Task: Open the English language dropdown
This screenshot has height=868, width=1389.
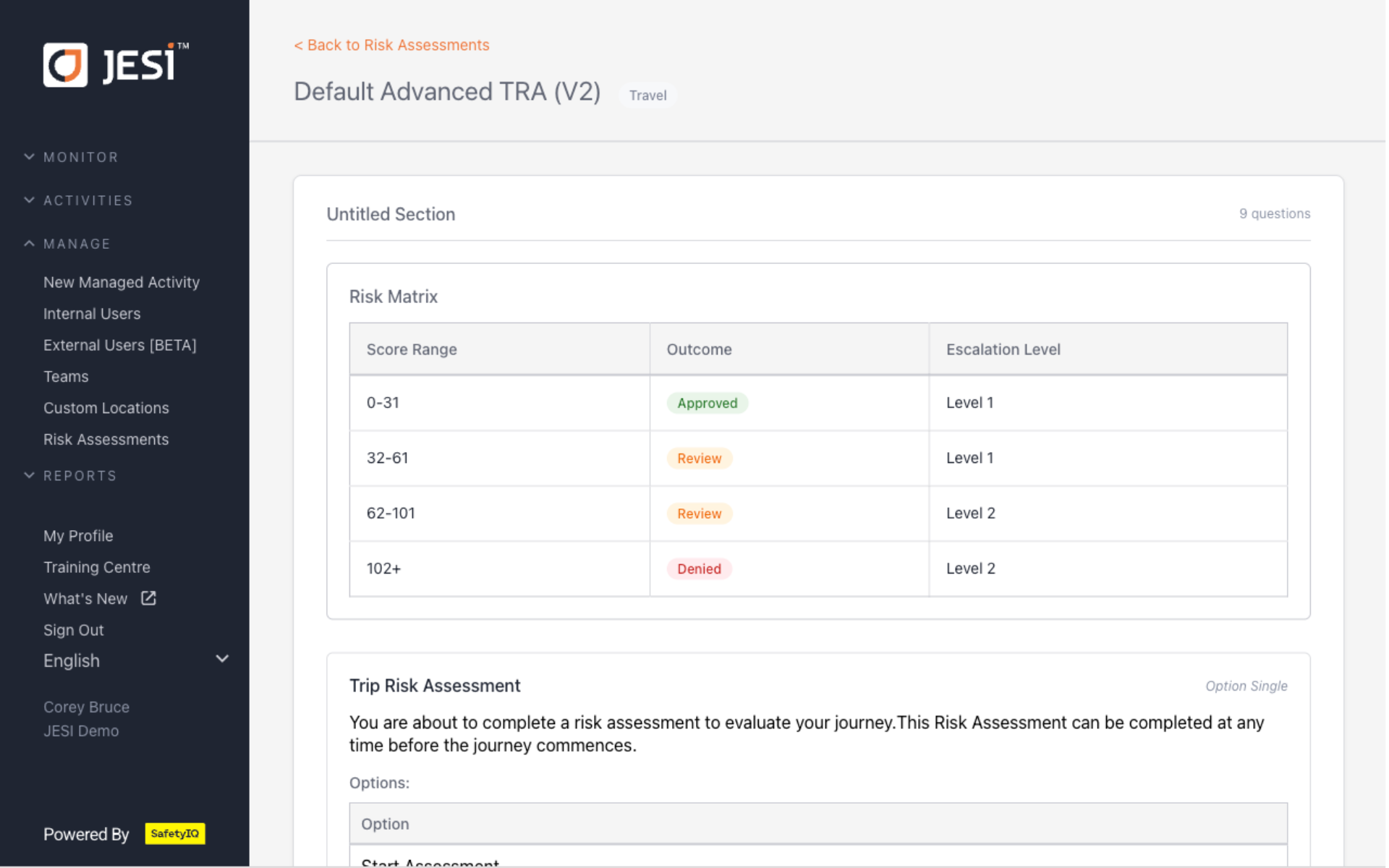Action: 136,660
